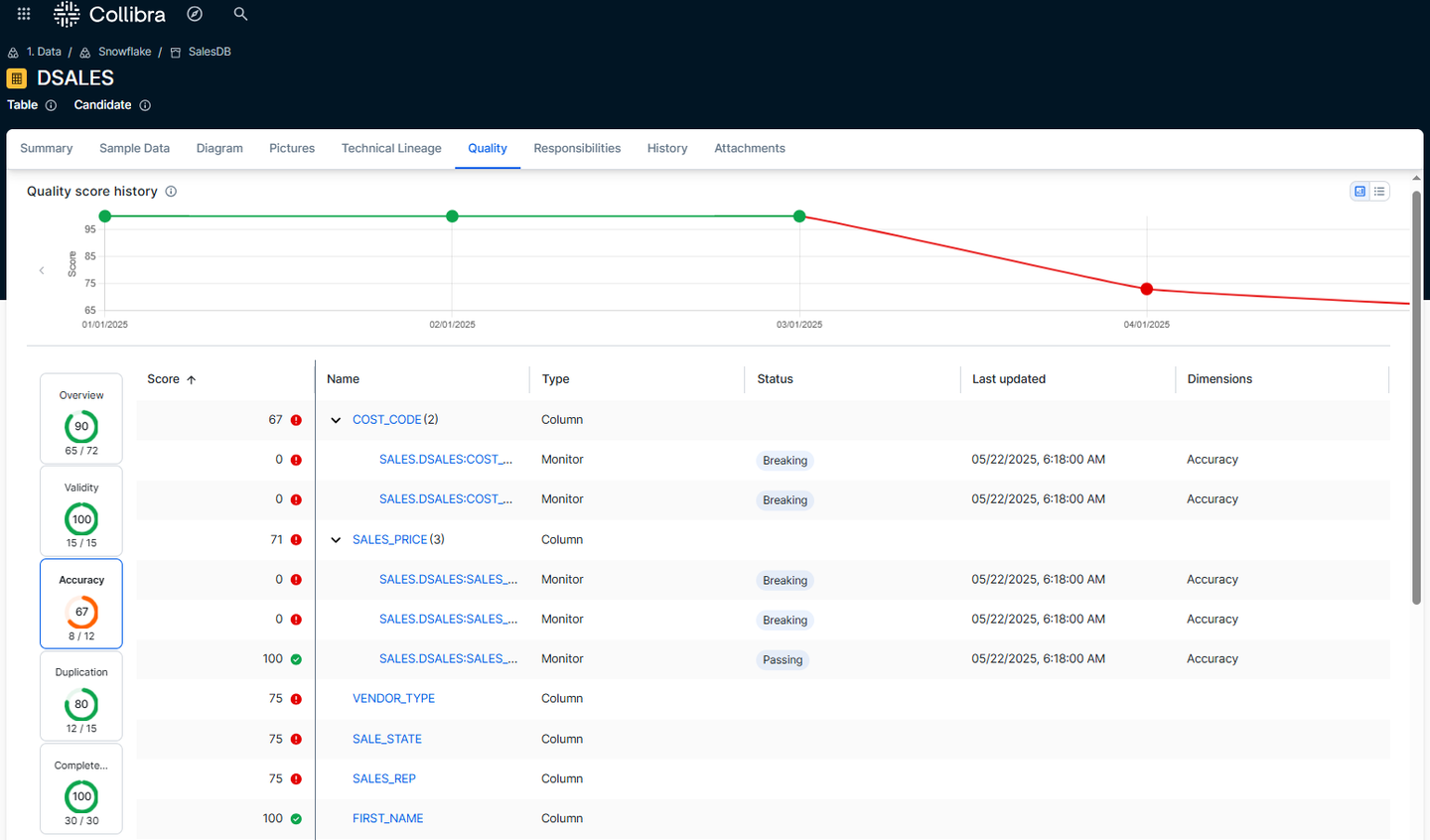Screen dimensions: 1430x840
Task: Switch quality history to list view
Action: pyautogui.click(x=1379, y=191)
